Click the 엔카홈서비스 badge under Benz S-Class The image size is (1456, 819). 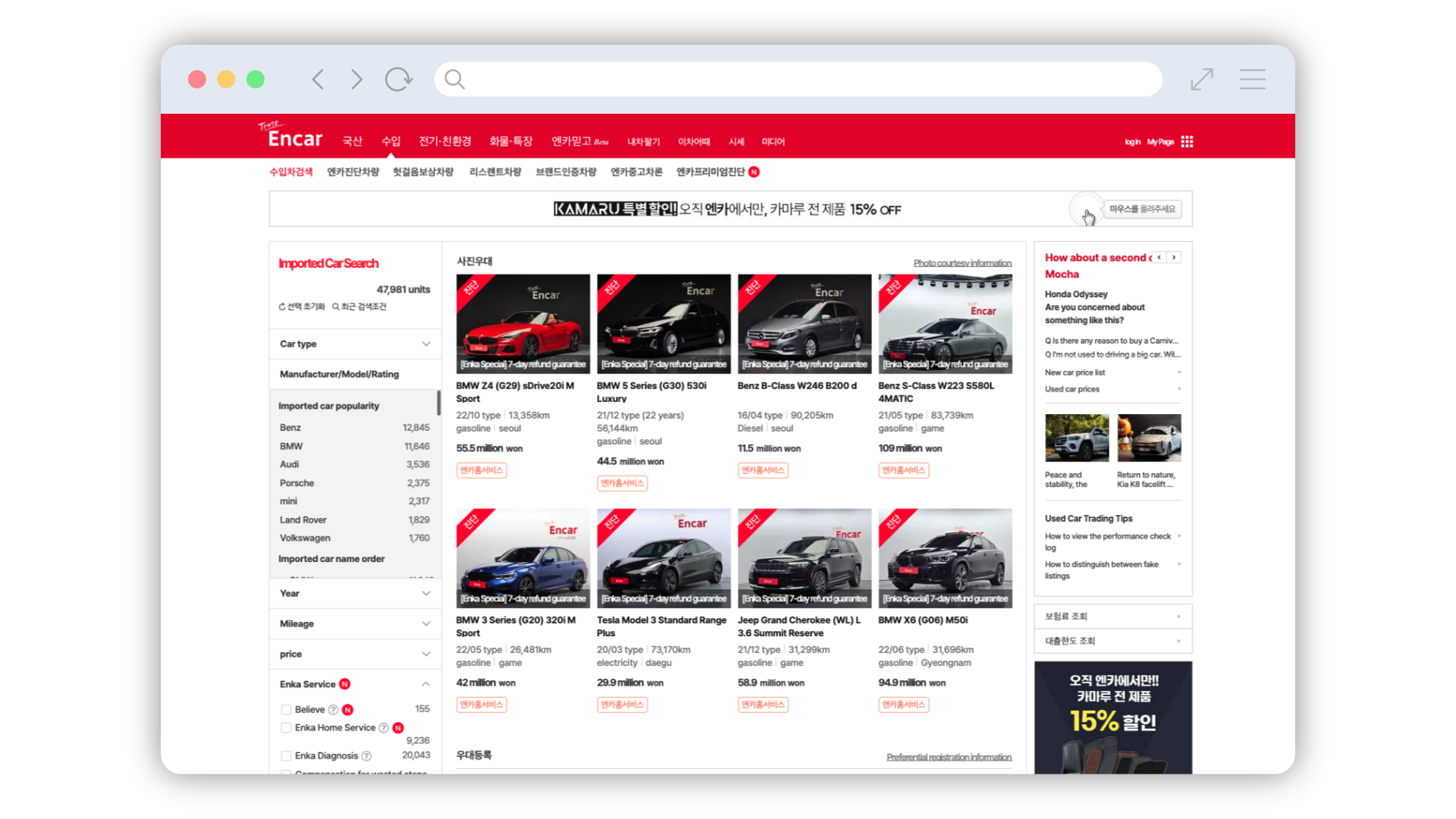pos(904,470)
